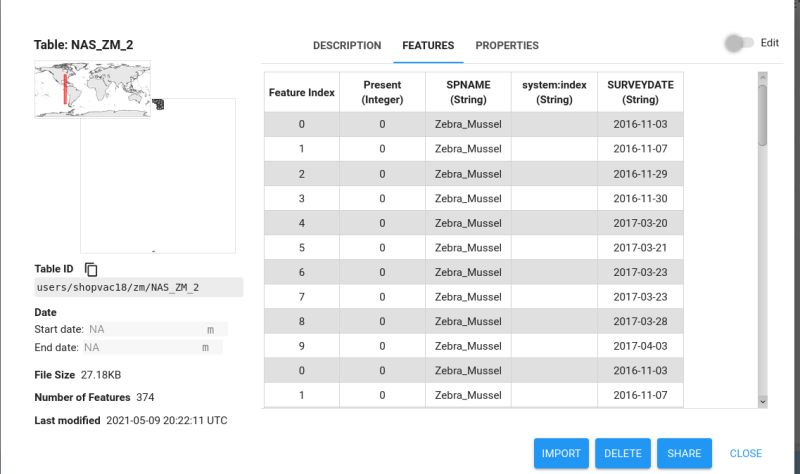This screenshot has height=474, width=800.
Task: Click the system:index (String) column header
Action: pos(554,92)
